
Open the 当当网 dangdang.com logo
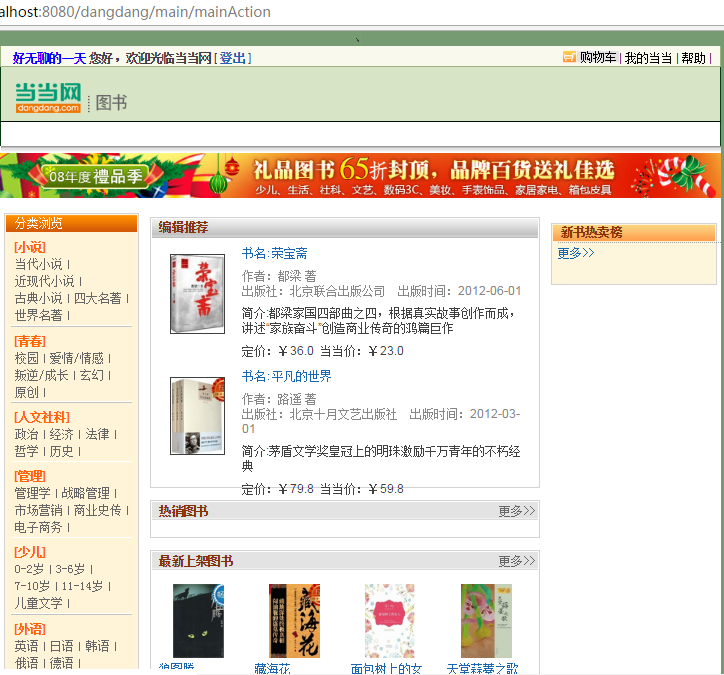(48, 97)
